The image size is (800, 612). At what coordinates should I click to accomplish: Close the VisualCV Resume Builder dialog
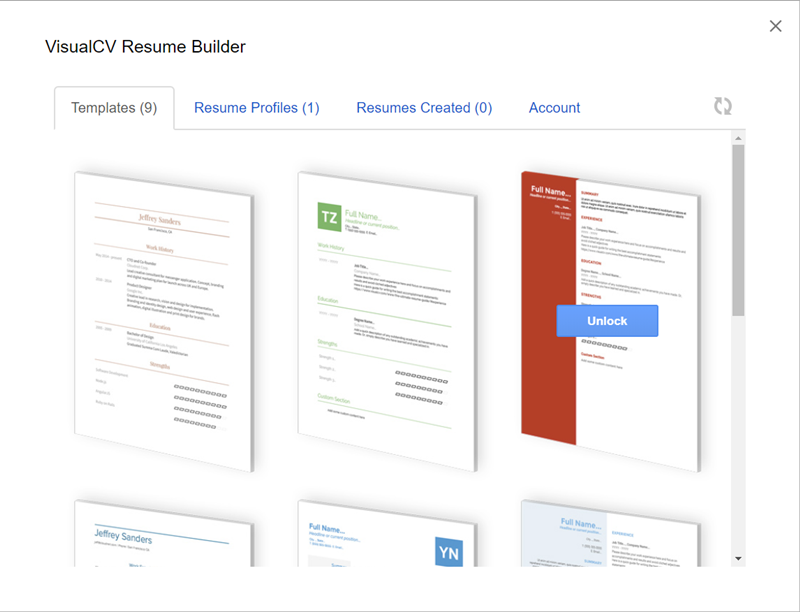[775, 26]
